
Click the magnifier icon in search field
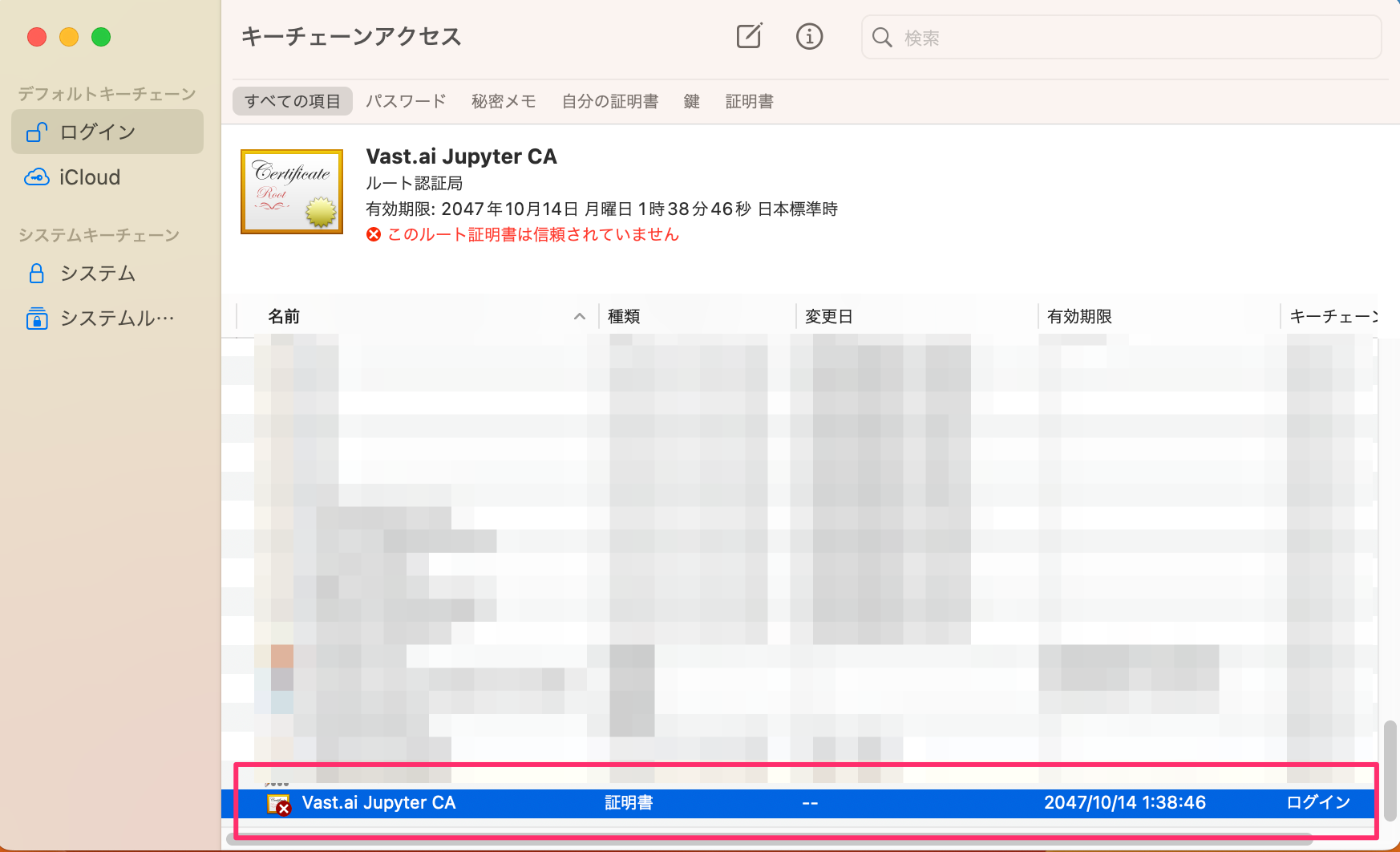(x=882, y=38)
